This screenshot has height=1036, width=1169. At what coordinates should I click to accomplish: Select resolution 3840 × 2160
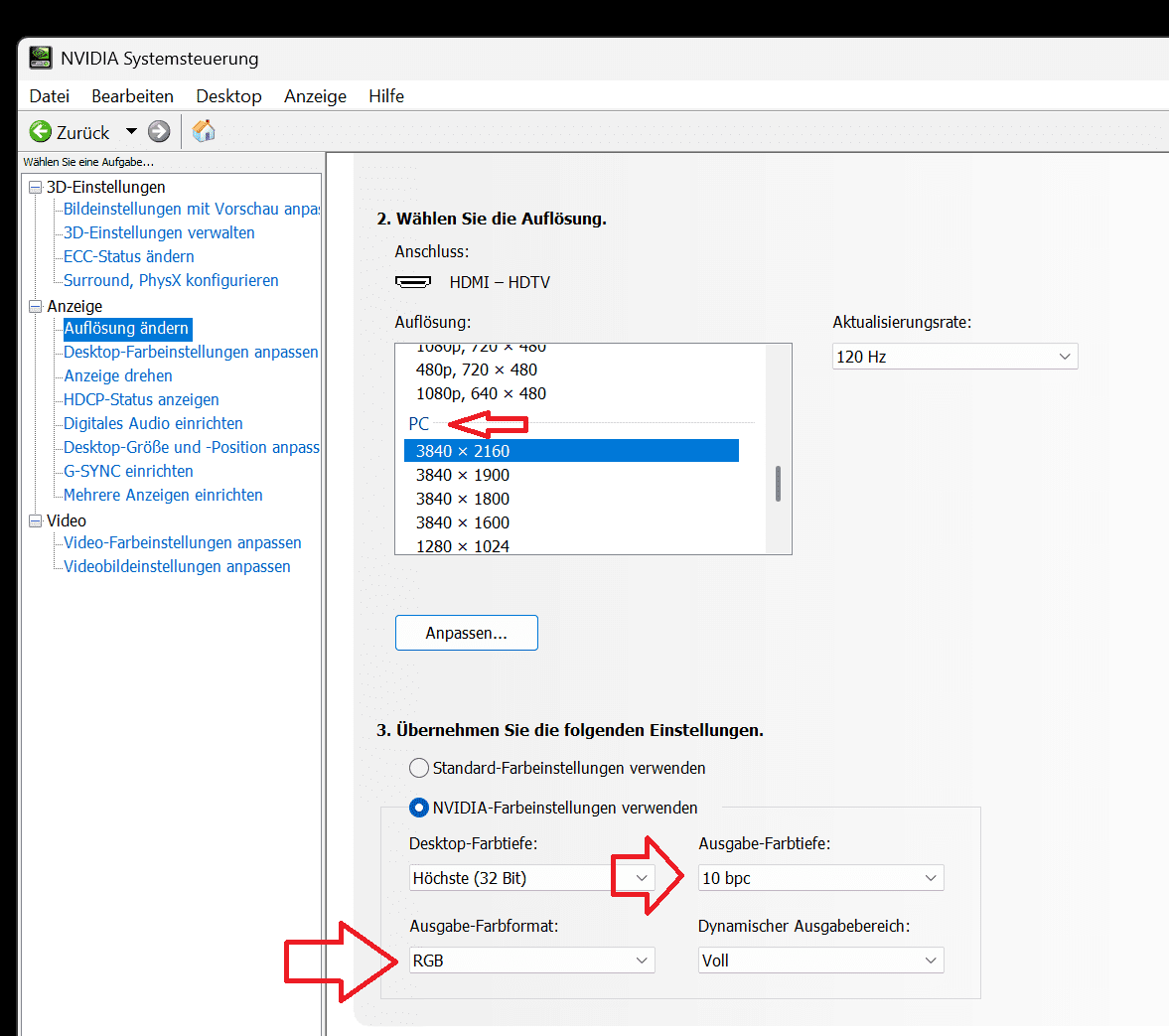tap(571, 451)
